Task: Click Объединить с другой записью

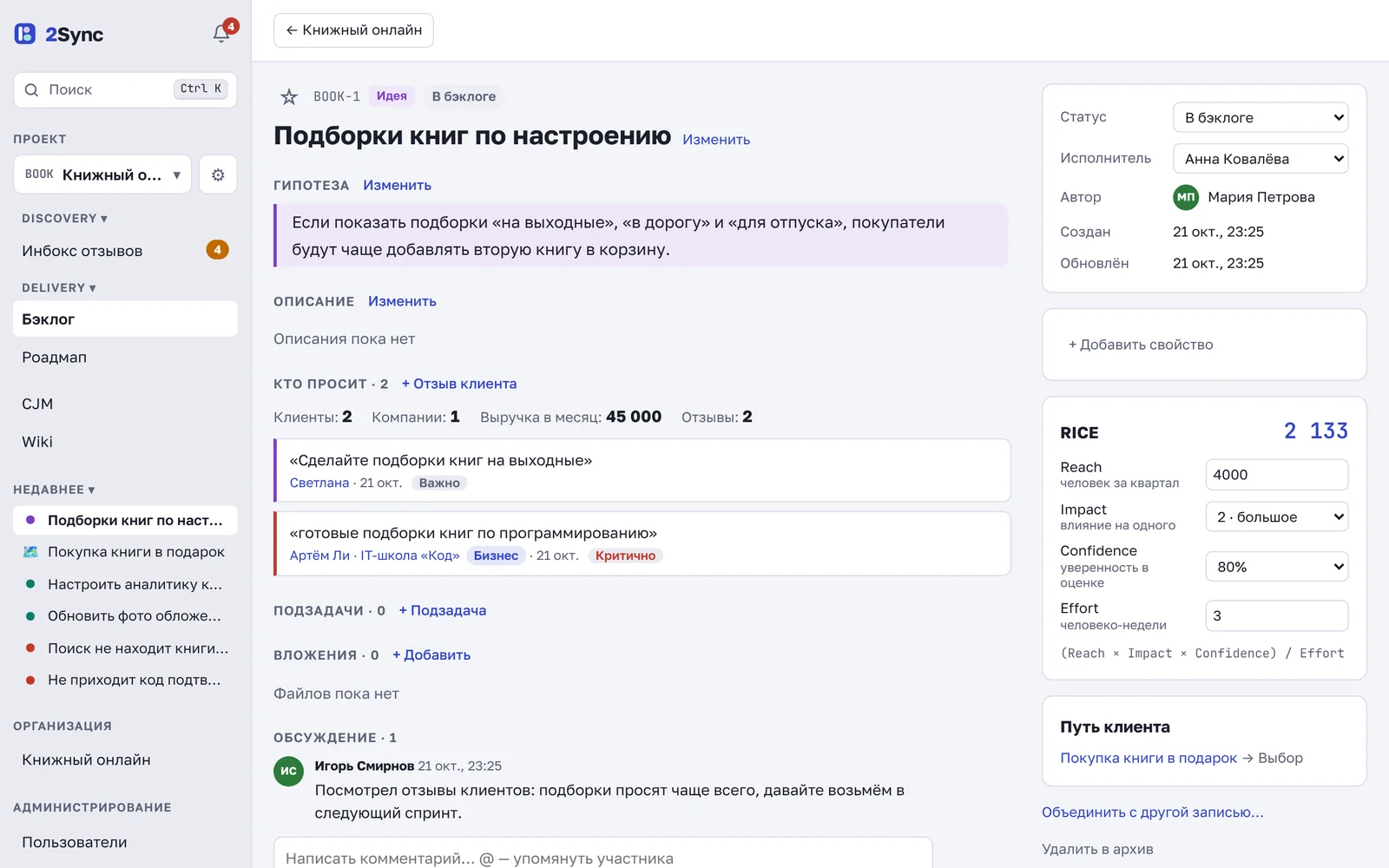Action: tap(1153, 812)
